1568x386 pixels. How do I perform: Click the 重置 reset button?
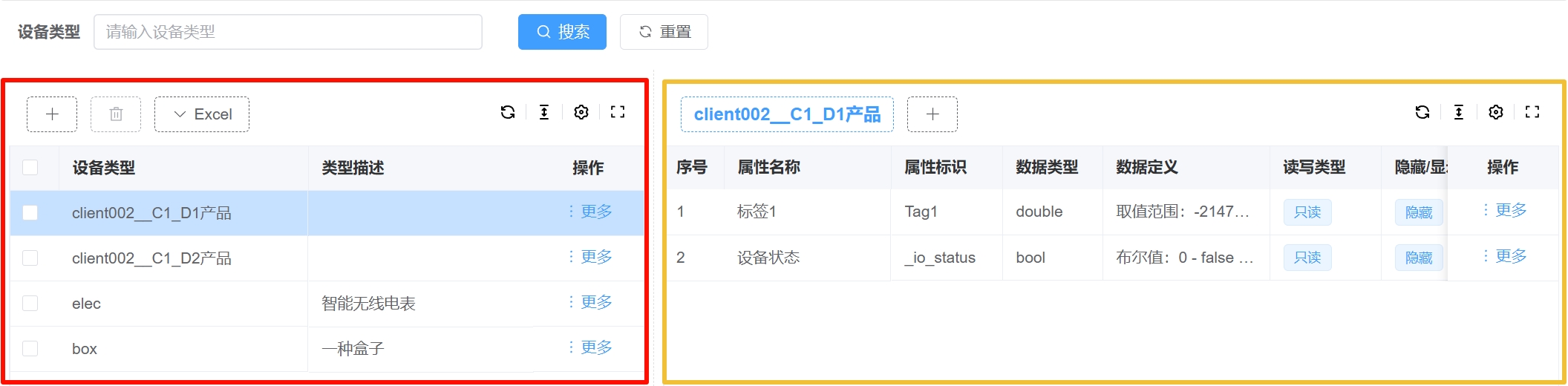click(x=664, y=32)
